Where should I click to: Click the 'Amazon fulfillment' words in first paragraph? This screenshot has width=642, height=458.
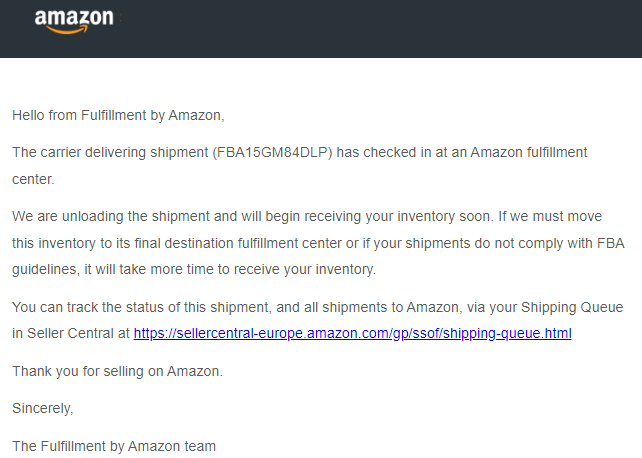point(529,152)
